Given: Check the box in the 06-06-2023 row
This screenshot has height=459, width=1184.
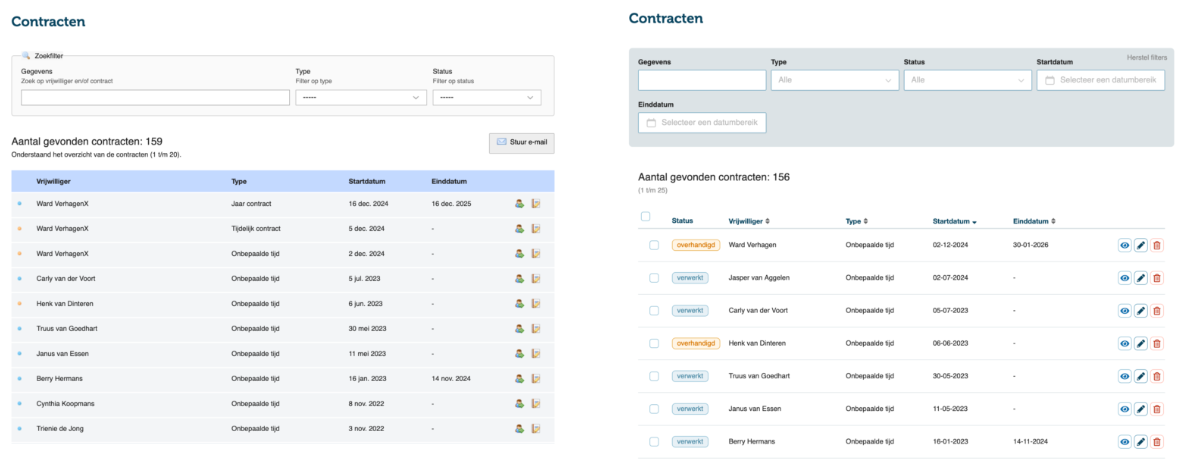Looking at the screenshot, I should click(654, 343).
